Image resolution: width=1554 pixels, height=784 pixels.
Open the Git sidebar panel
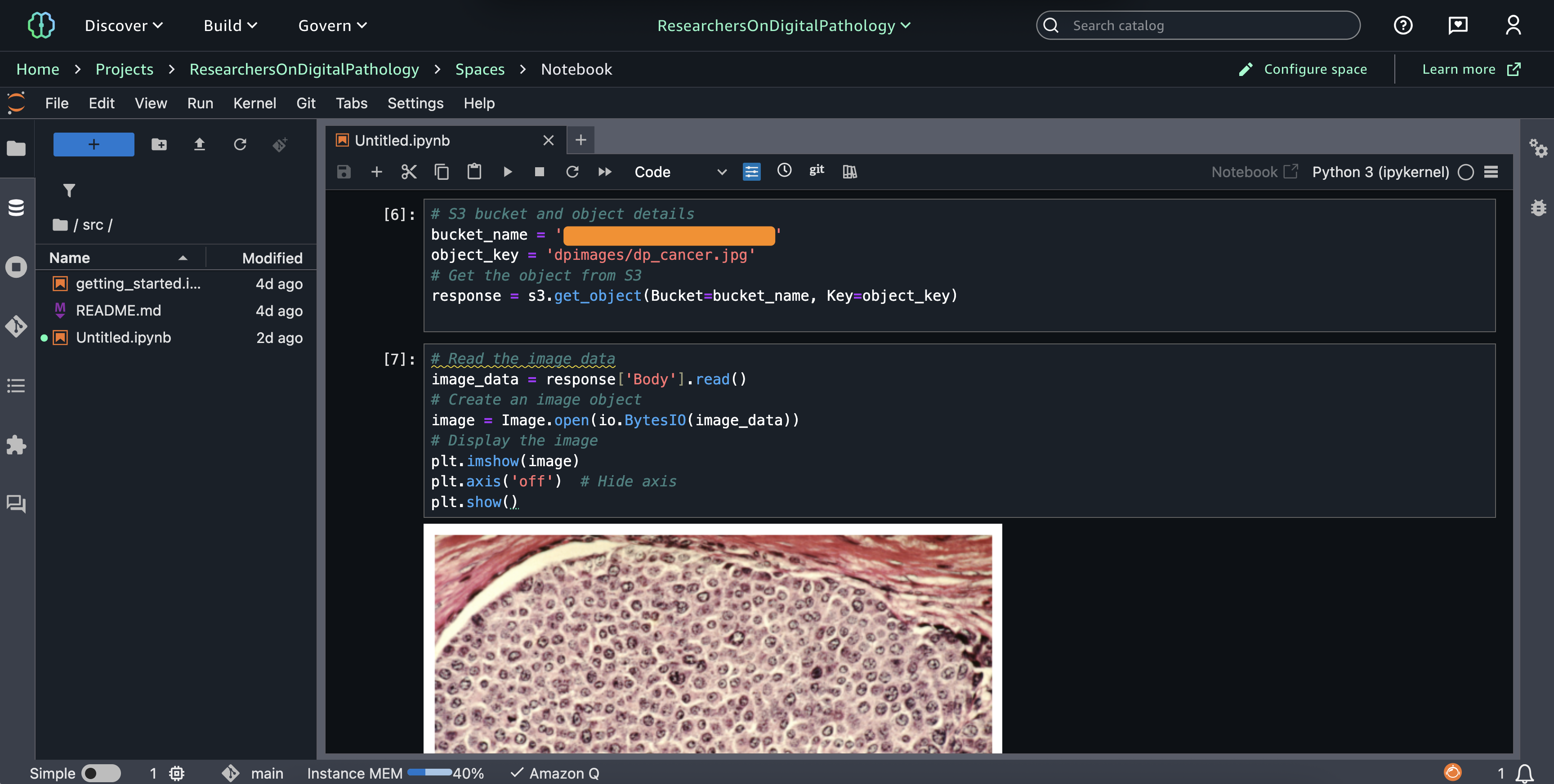tap(16, 326)
